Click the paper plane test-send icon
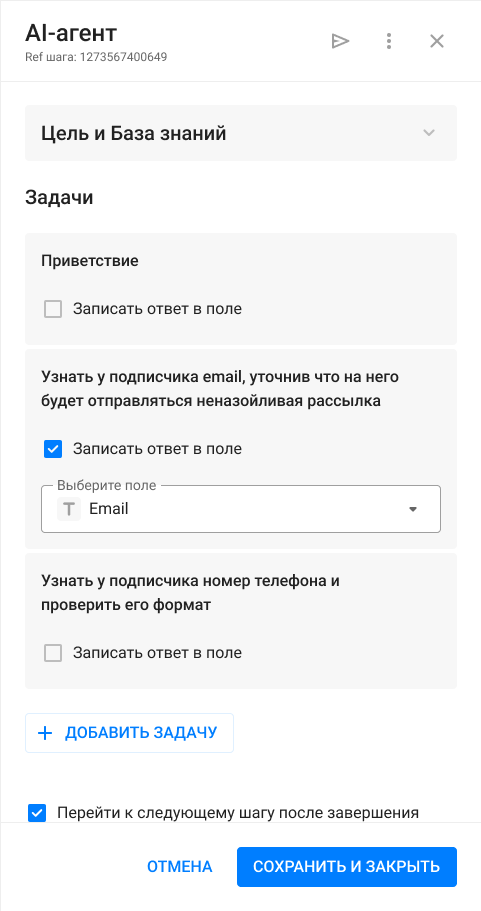Screen dimensions: 481x911 340,41
